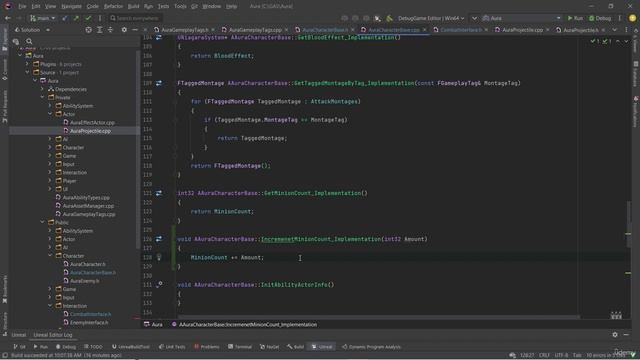Click the Solution tree vertical scrollbar

pyautogui.click(x=138, y=149)
